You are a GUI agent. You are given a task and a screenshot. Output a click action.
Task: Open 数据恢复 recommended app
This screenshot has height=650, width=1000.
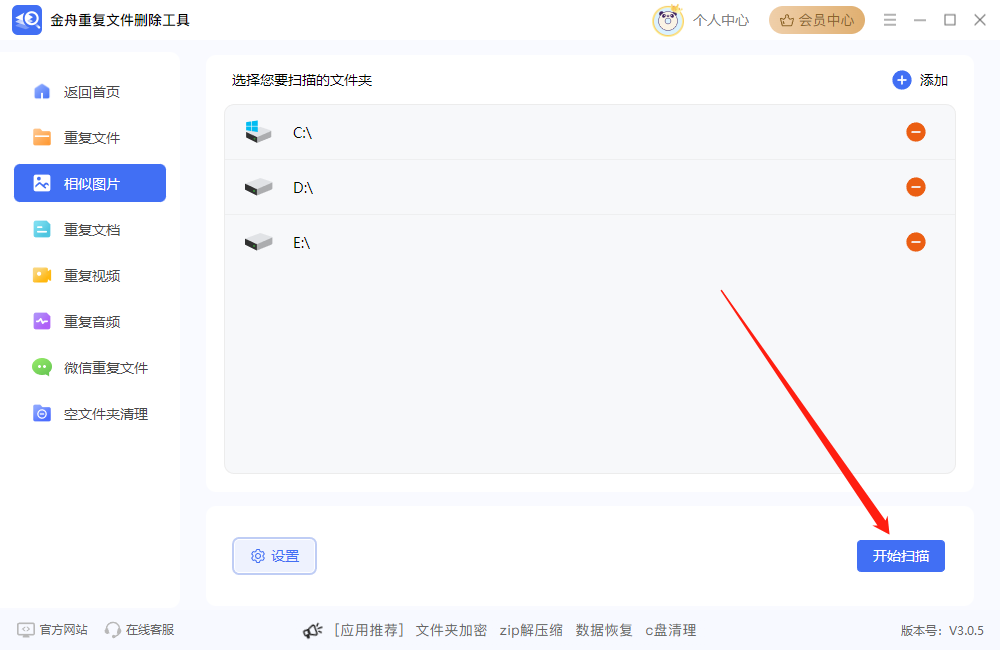(x=604, y=630)
